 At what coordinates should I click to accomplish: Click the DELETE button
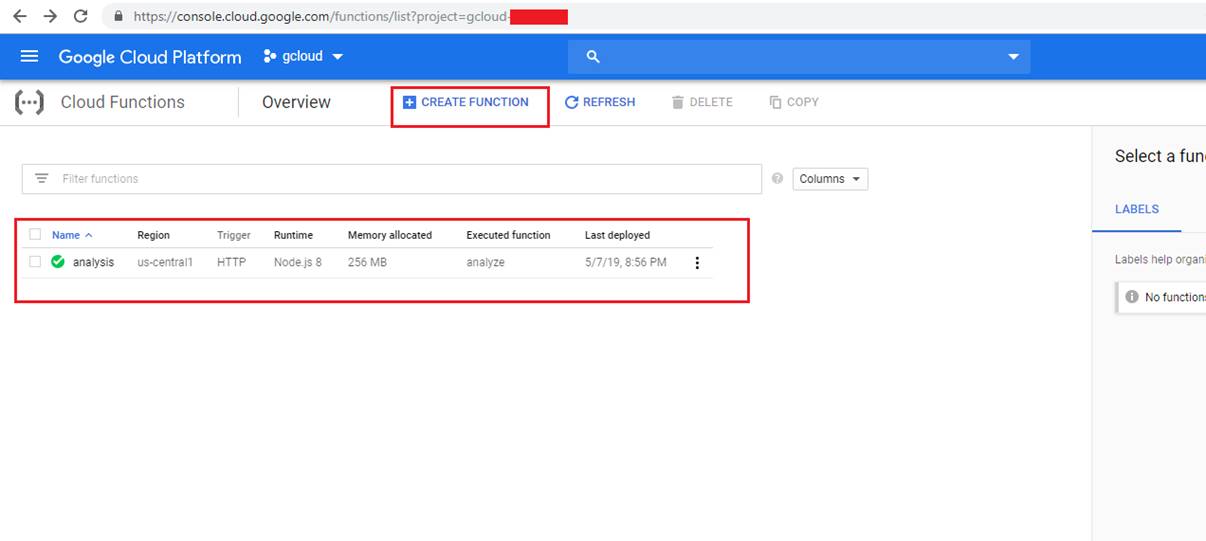[x=702, y=102]
